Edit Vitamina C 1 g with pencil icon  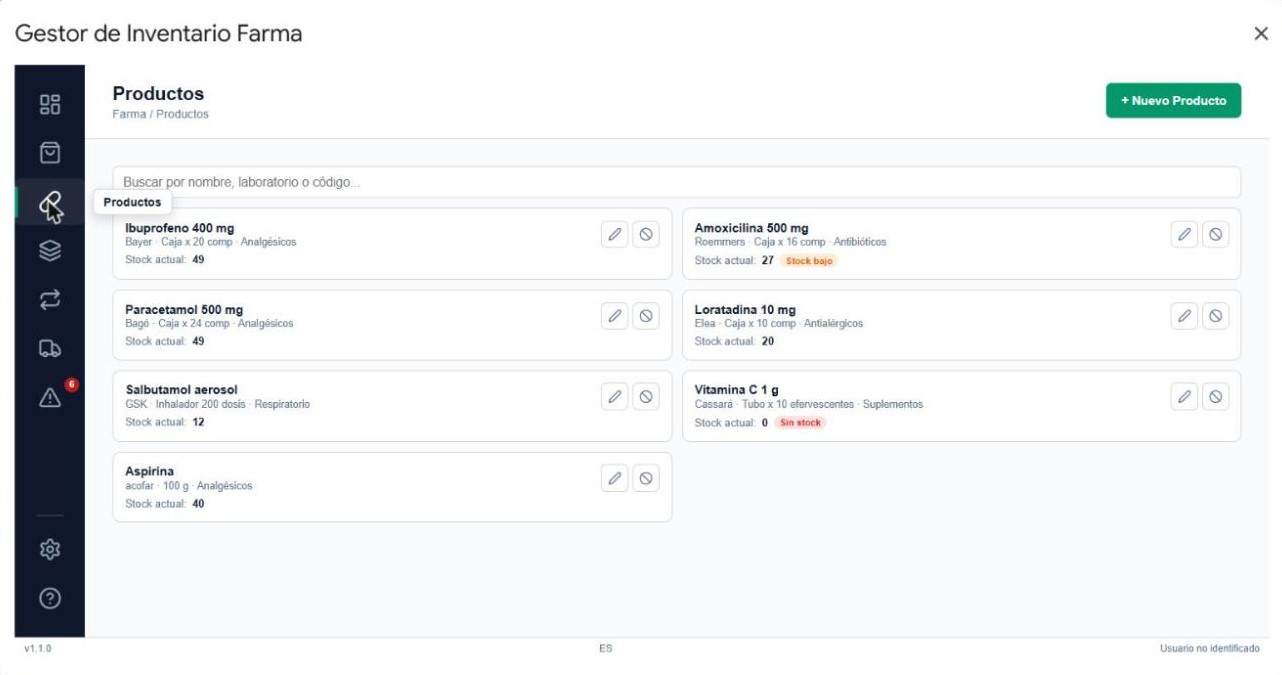[x=1185, y=397]
